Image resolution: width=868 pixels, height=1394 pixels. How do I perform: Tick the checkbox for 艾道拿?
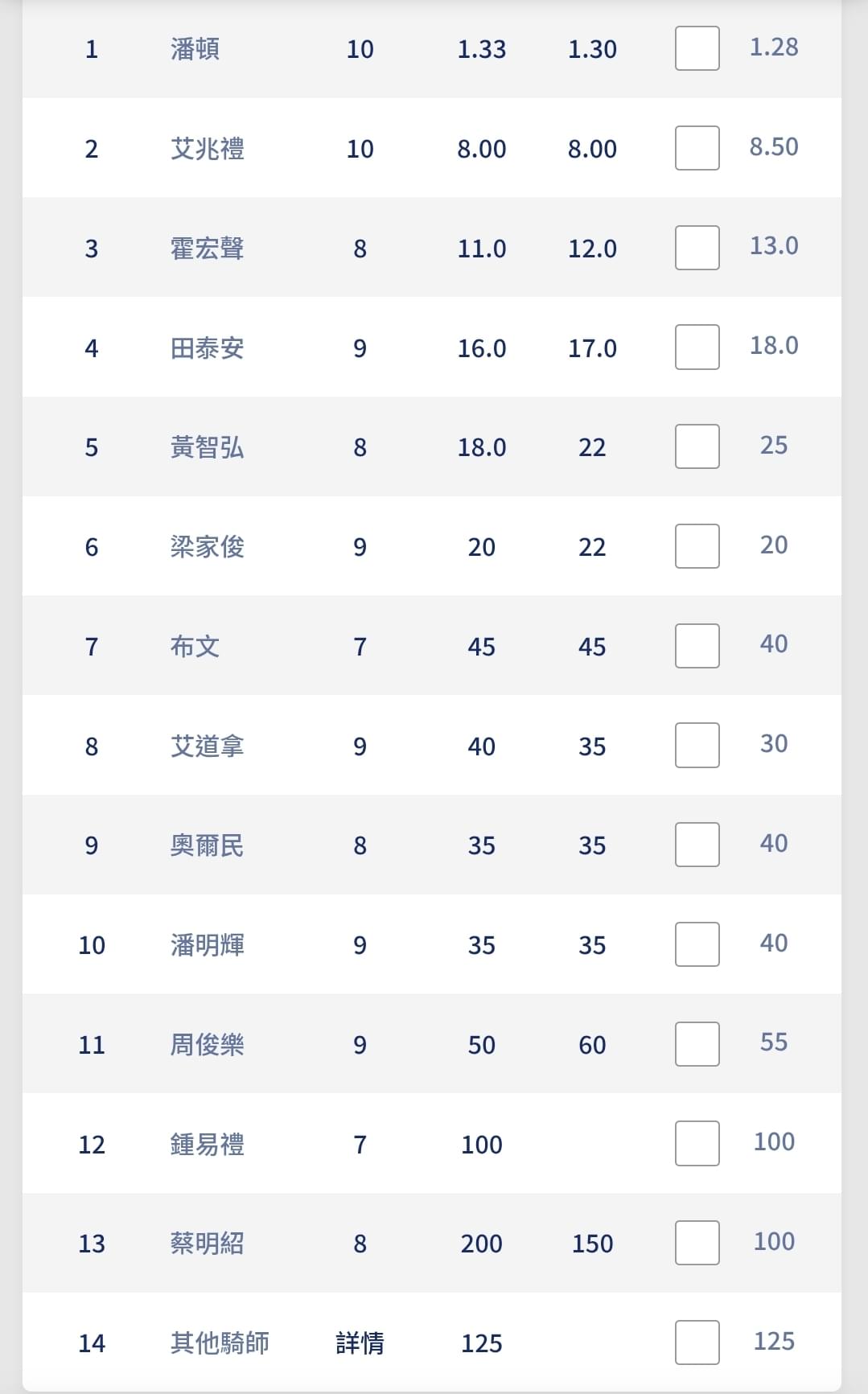click(697, 745)
